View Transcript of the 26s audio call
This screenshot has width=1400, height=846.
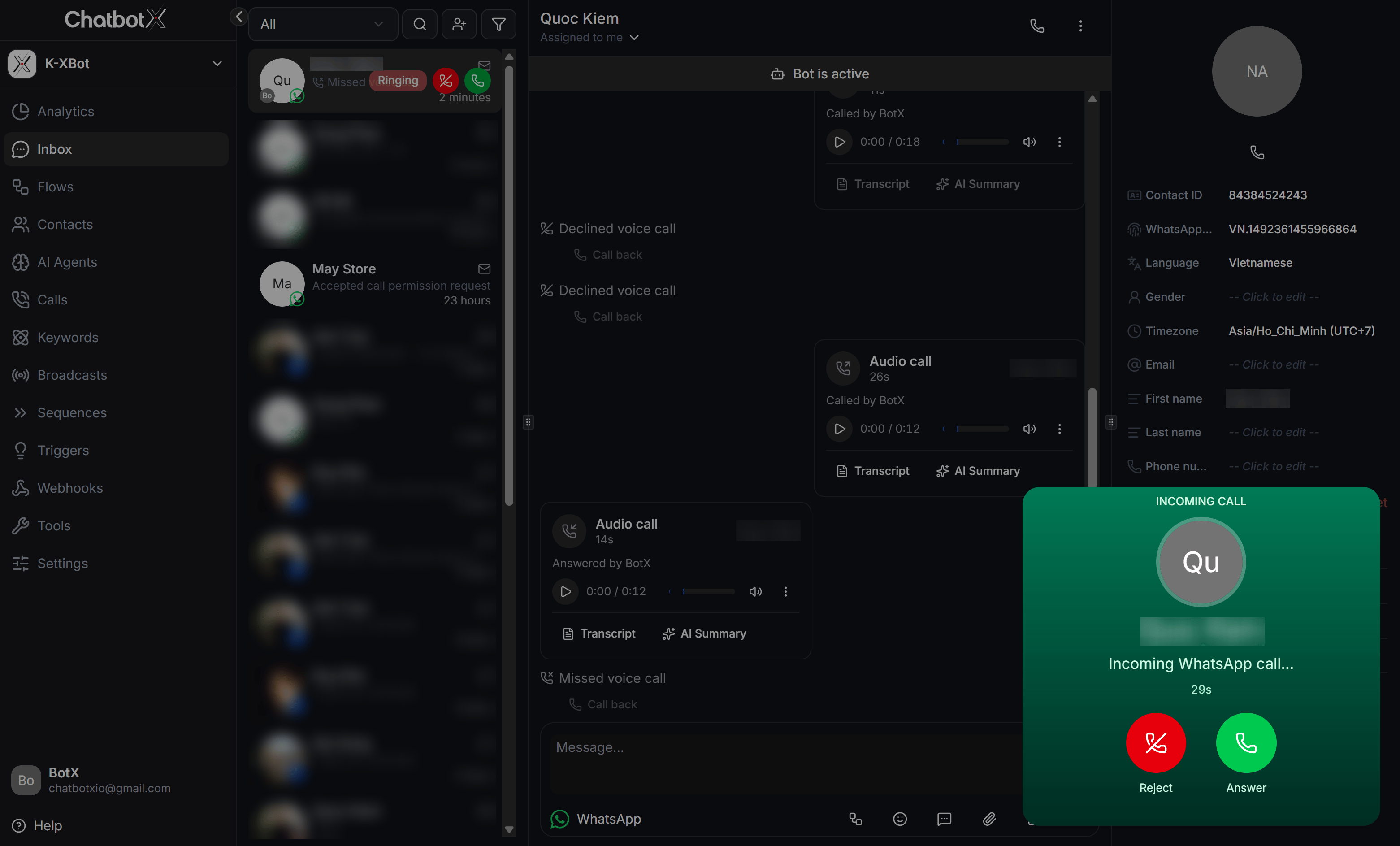tap(873, 471)
